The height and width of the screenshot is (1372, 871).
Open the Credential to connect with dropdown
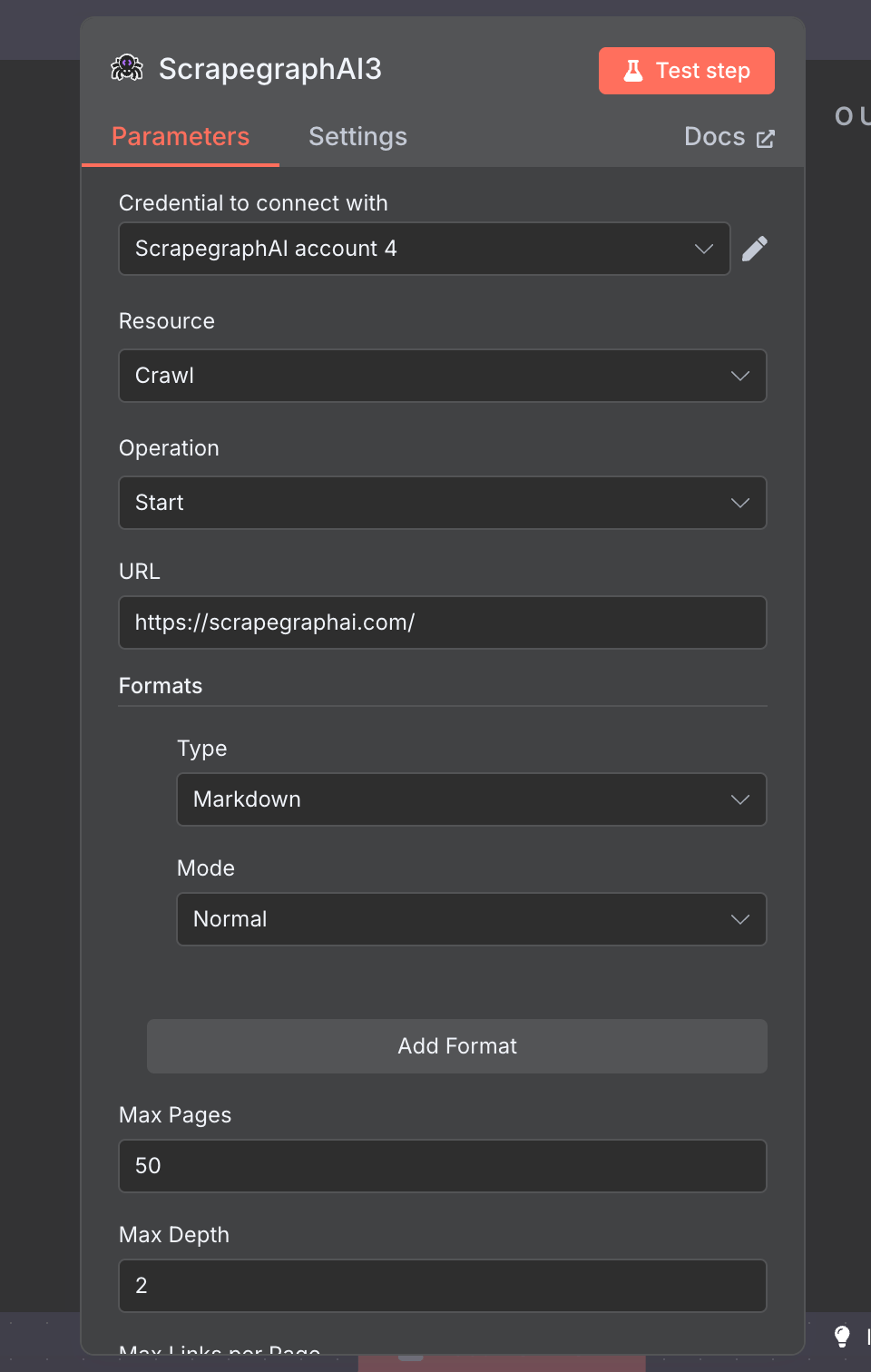tap(425, 249)
